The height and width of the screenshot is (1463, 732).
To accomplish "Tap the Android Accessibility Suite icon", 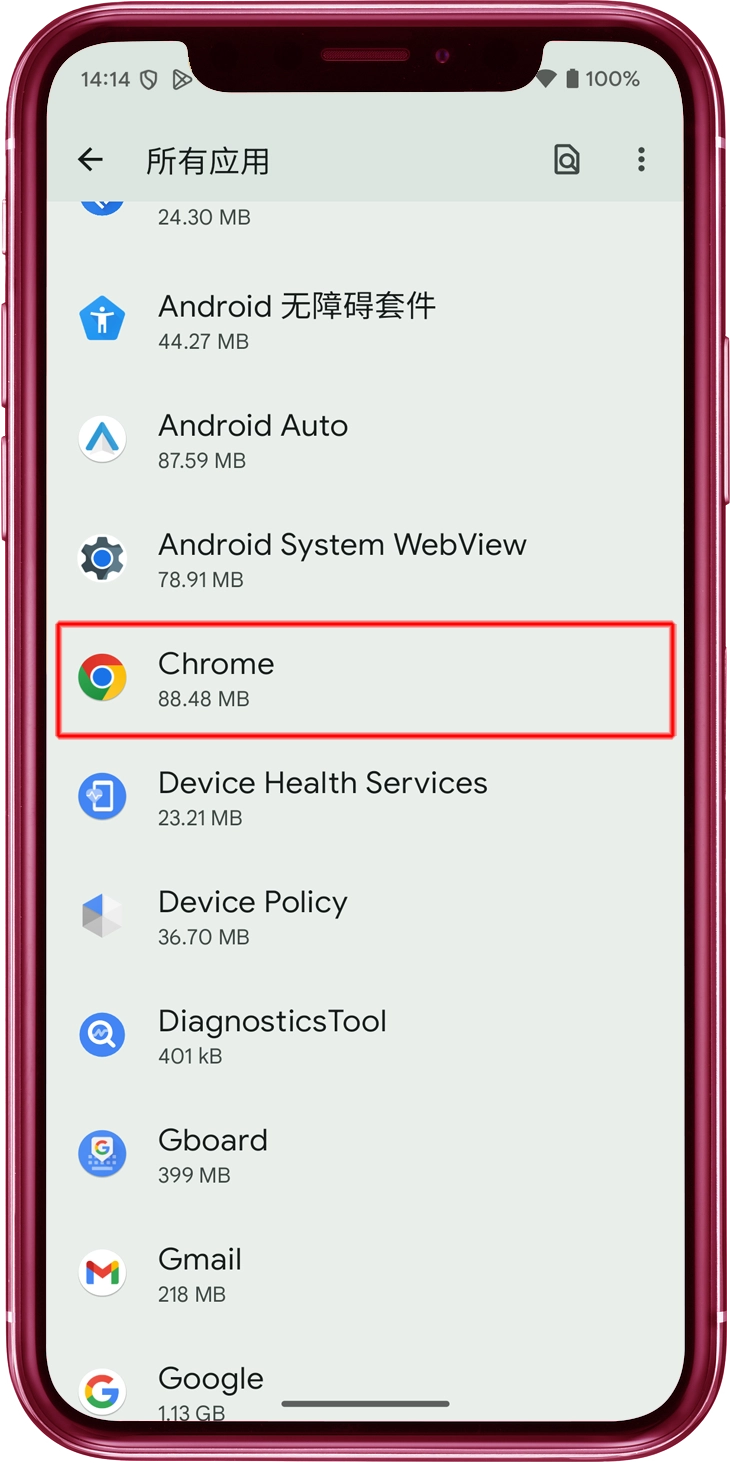I will click(x=103, y=320).
